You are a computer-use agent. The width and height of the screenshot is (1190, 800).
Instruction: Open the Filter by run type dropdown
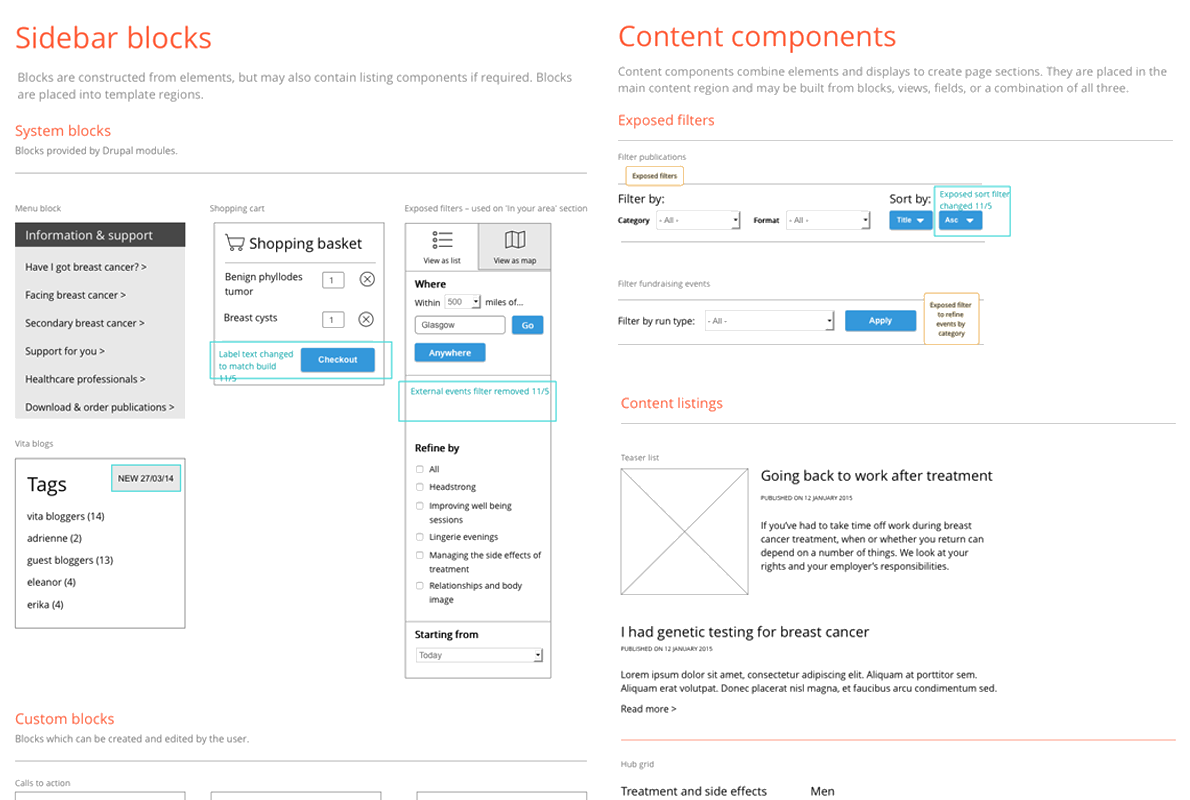[769, 321]
